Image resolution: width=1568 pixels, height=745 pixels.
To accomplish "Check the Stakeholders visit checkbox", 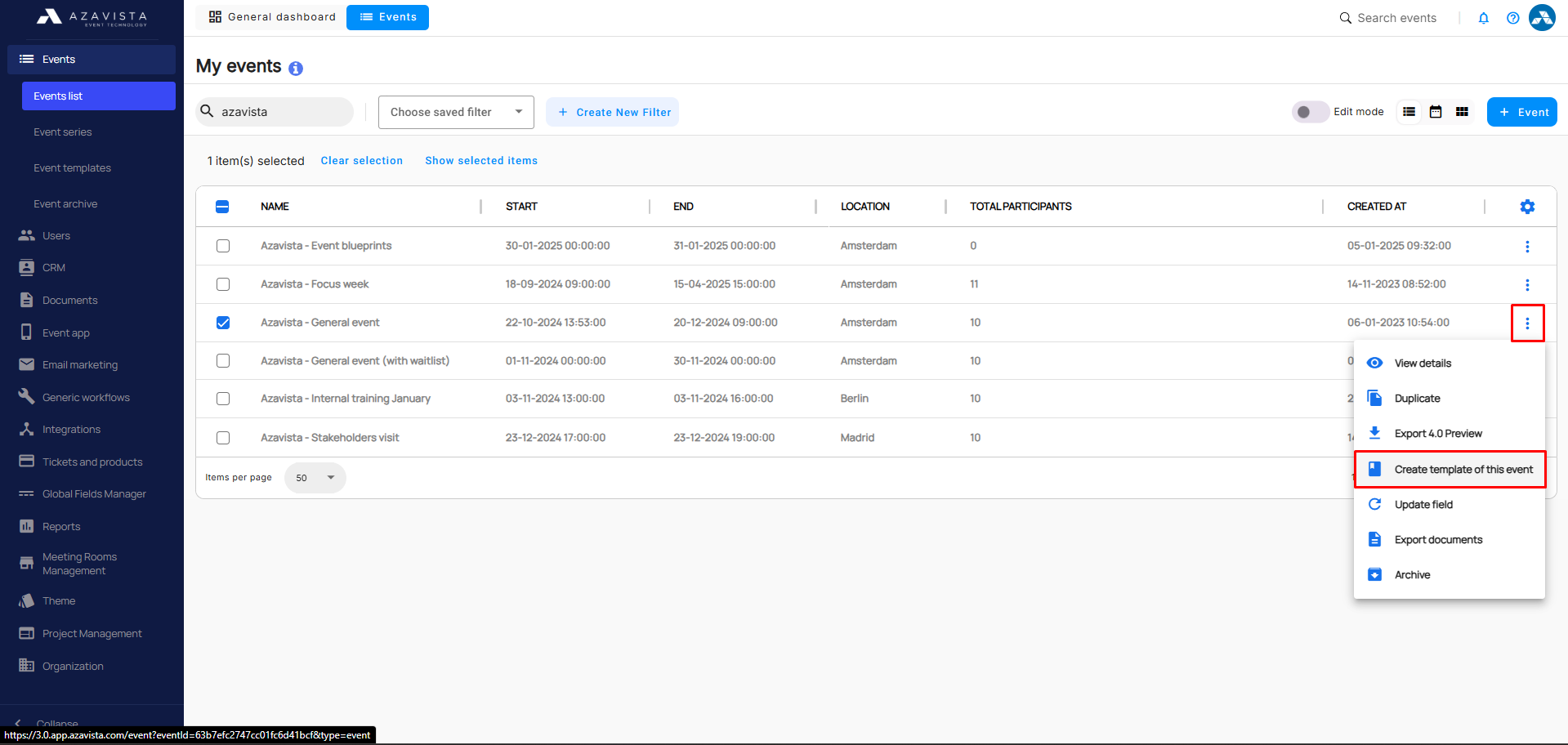I will click(x=223, y=438).
